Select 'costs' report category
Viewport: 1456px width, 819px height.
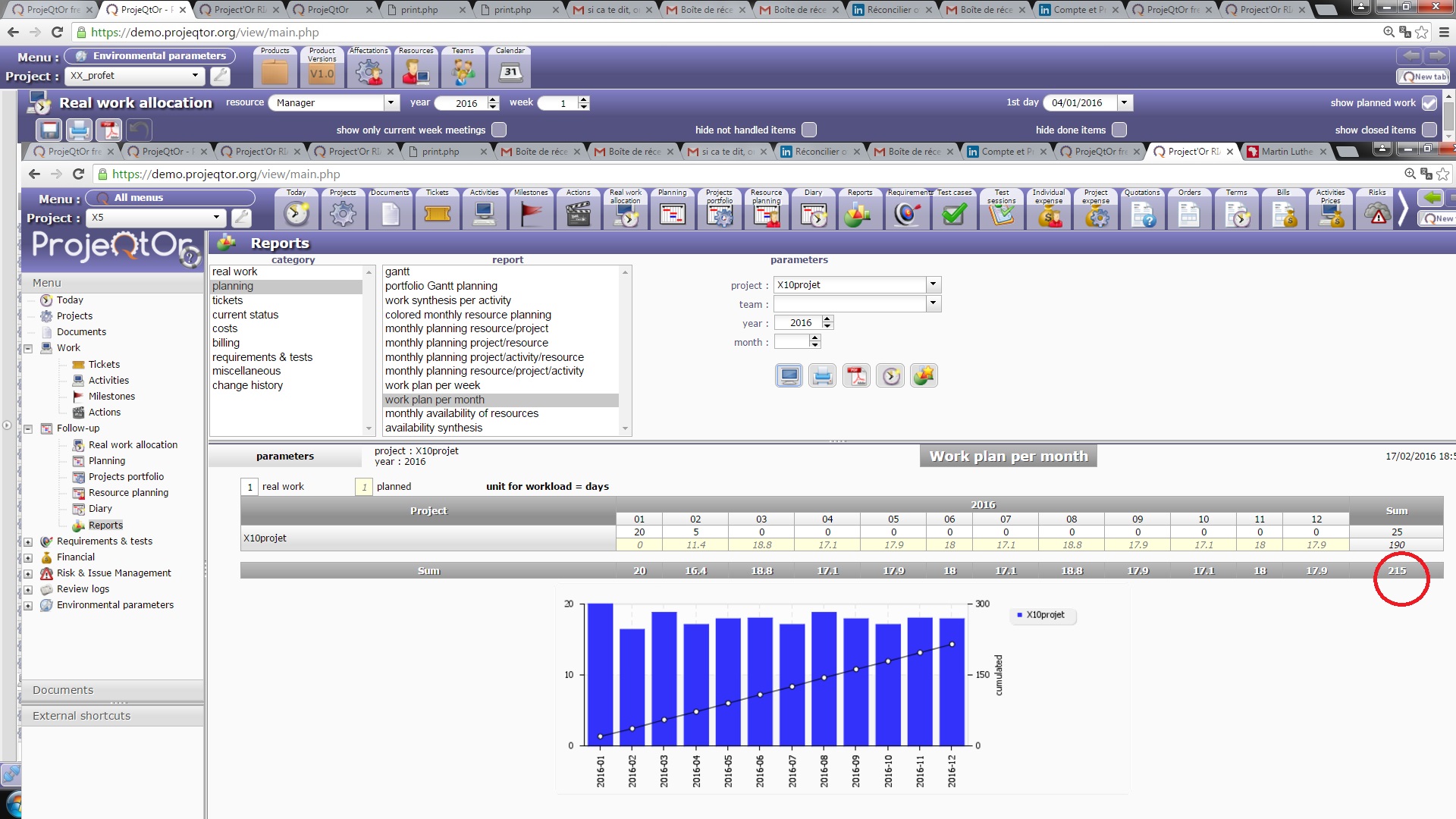(x=224, y=328)
